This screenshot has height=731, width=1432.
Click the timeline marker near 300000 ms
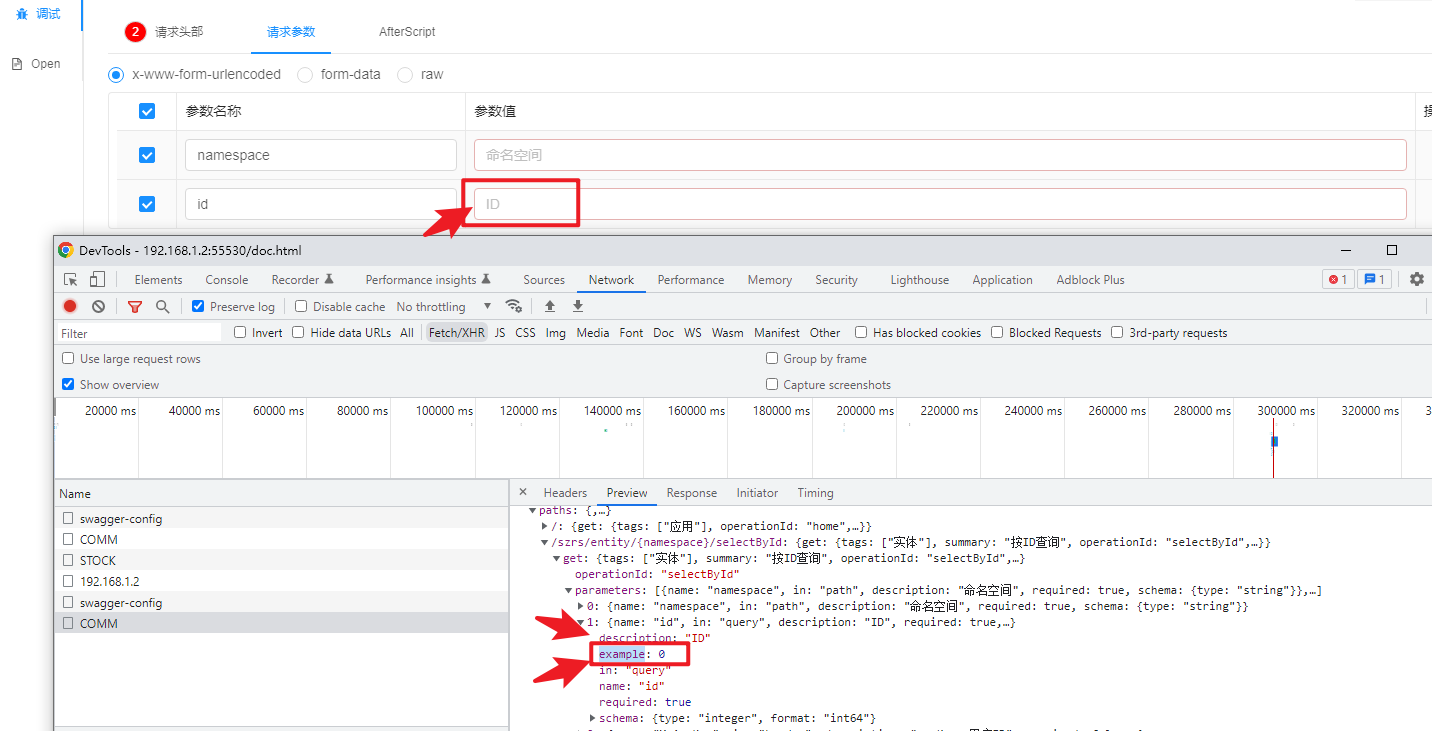[1274, 441]
